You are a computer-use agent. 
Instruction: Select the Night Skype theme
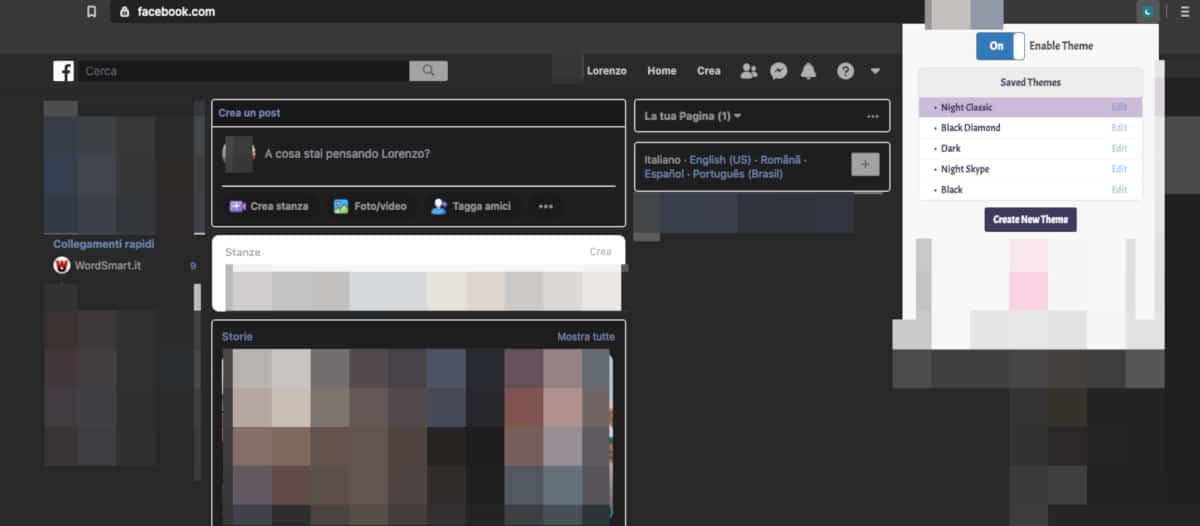[x=965, y=169]
